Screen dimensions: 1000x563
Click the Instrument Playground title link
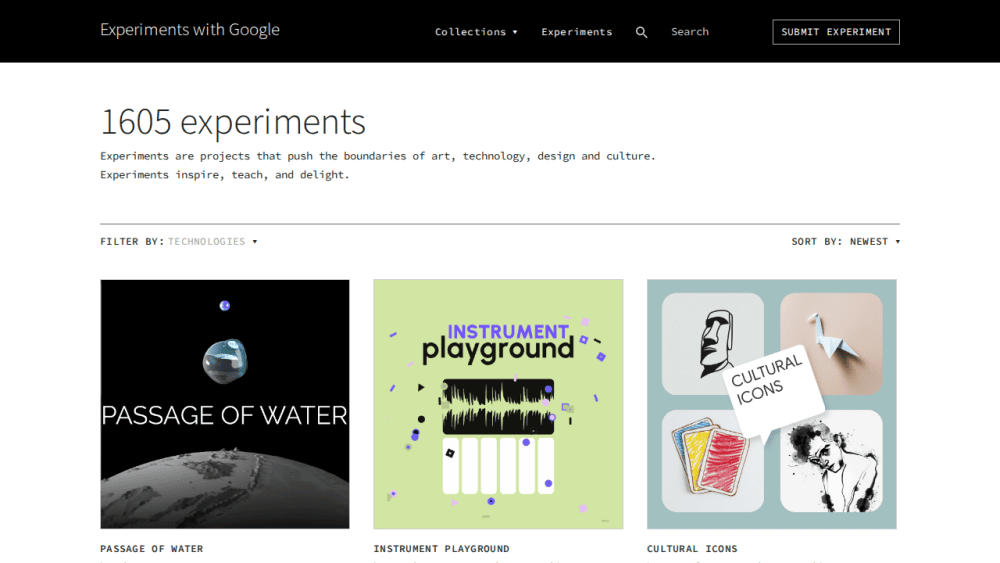point(441,548)
